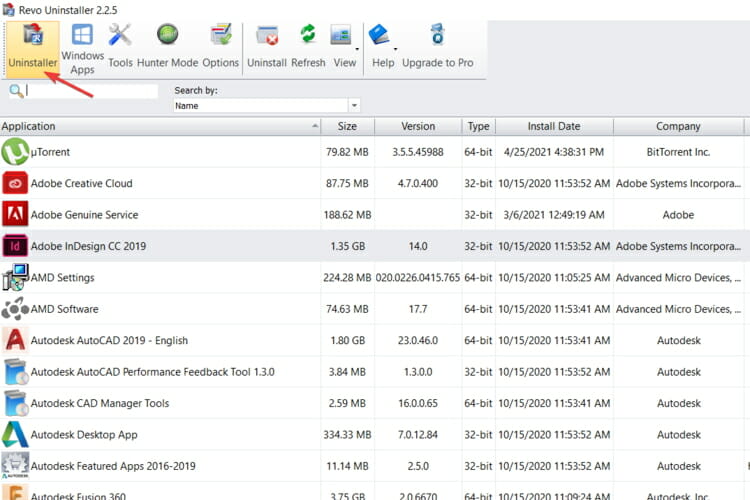Image resolution: width=750 pixels, height=500 pixels.
Task: Click the application search field
Action: coord(91,91)
